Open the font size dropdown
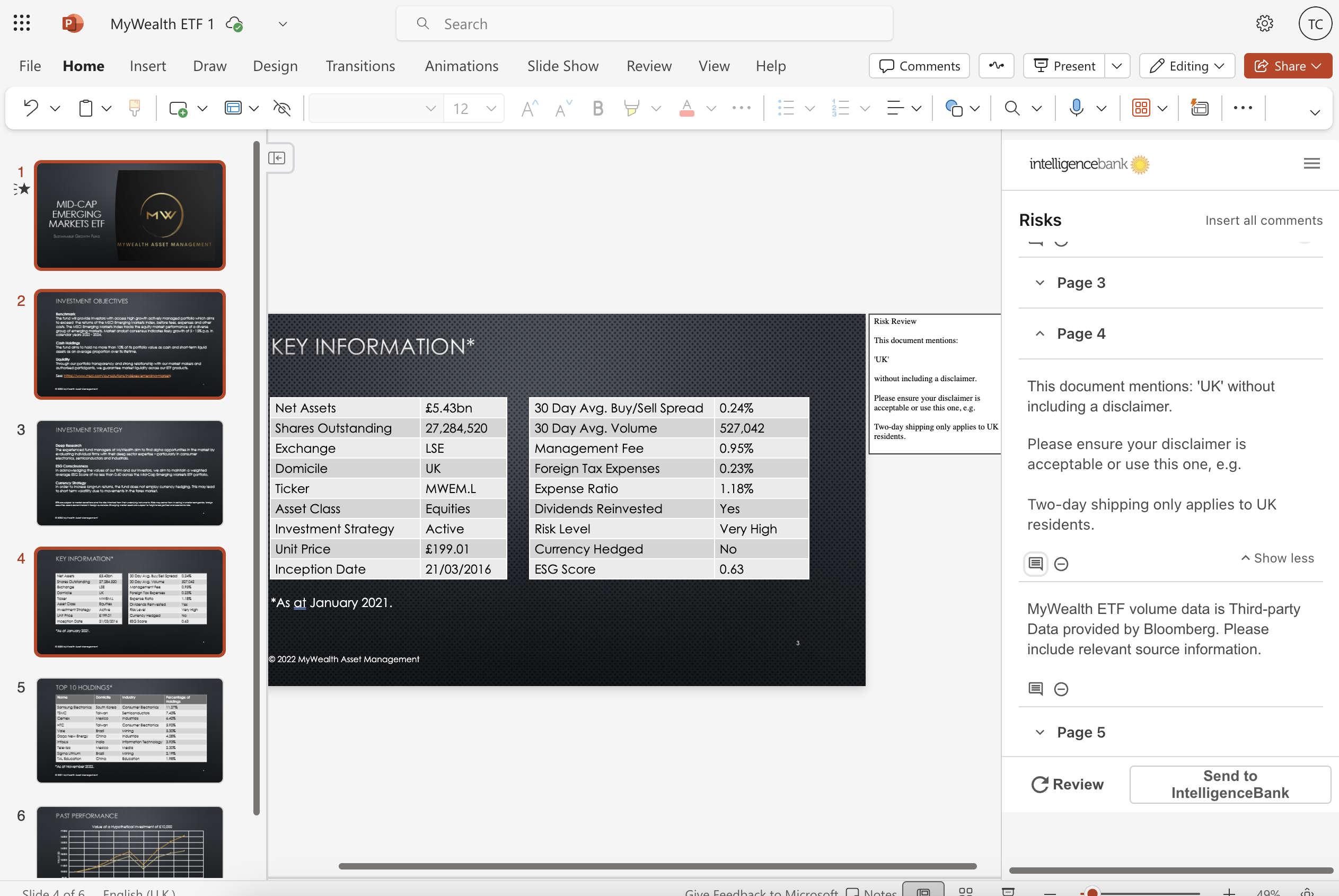 [x=491, y=108]
